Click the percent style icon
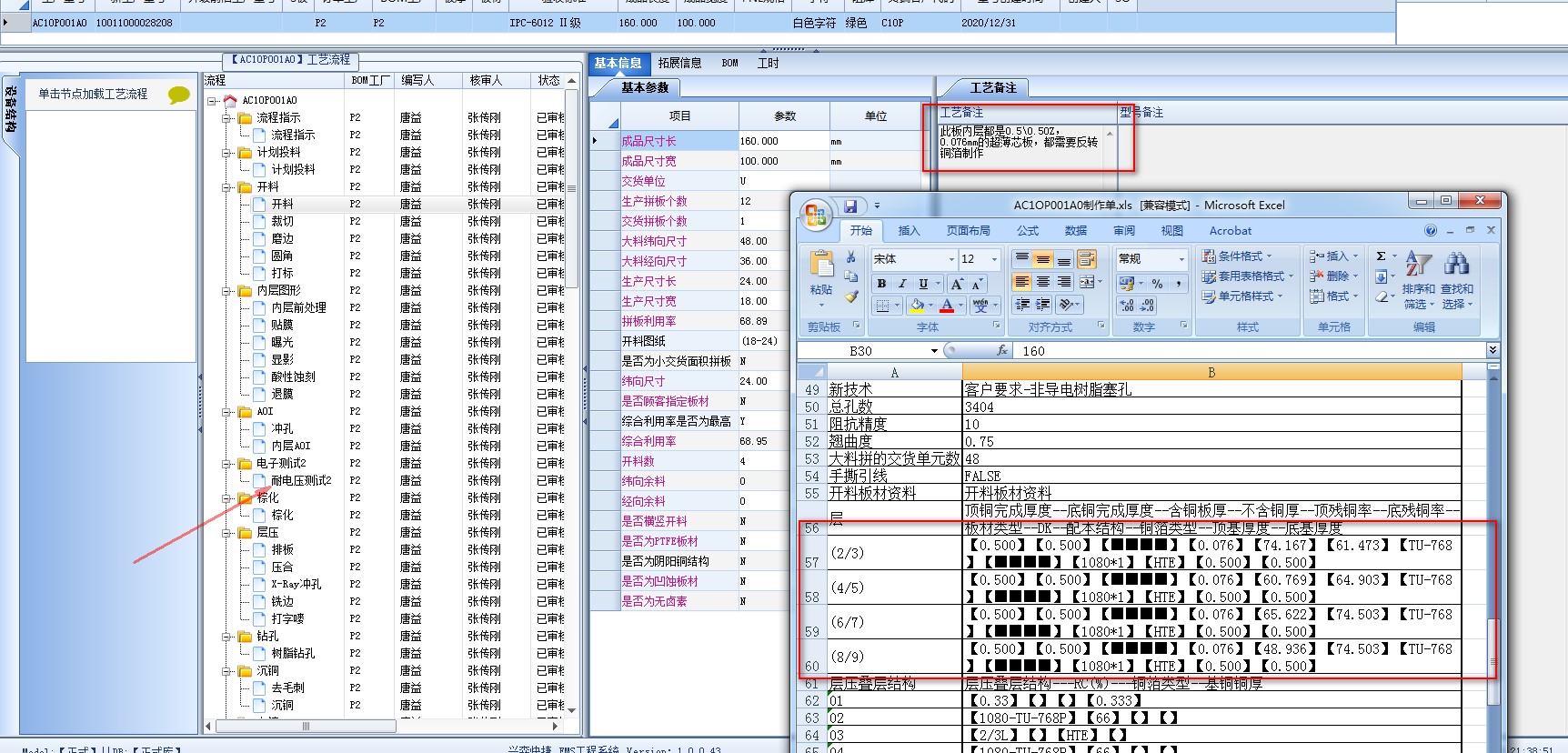Image resolution: width=1568 pixels, height=753 pixels. pos(1157,284)
